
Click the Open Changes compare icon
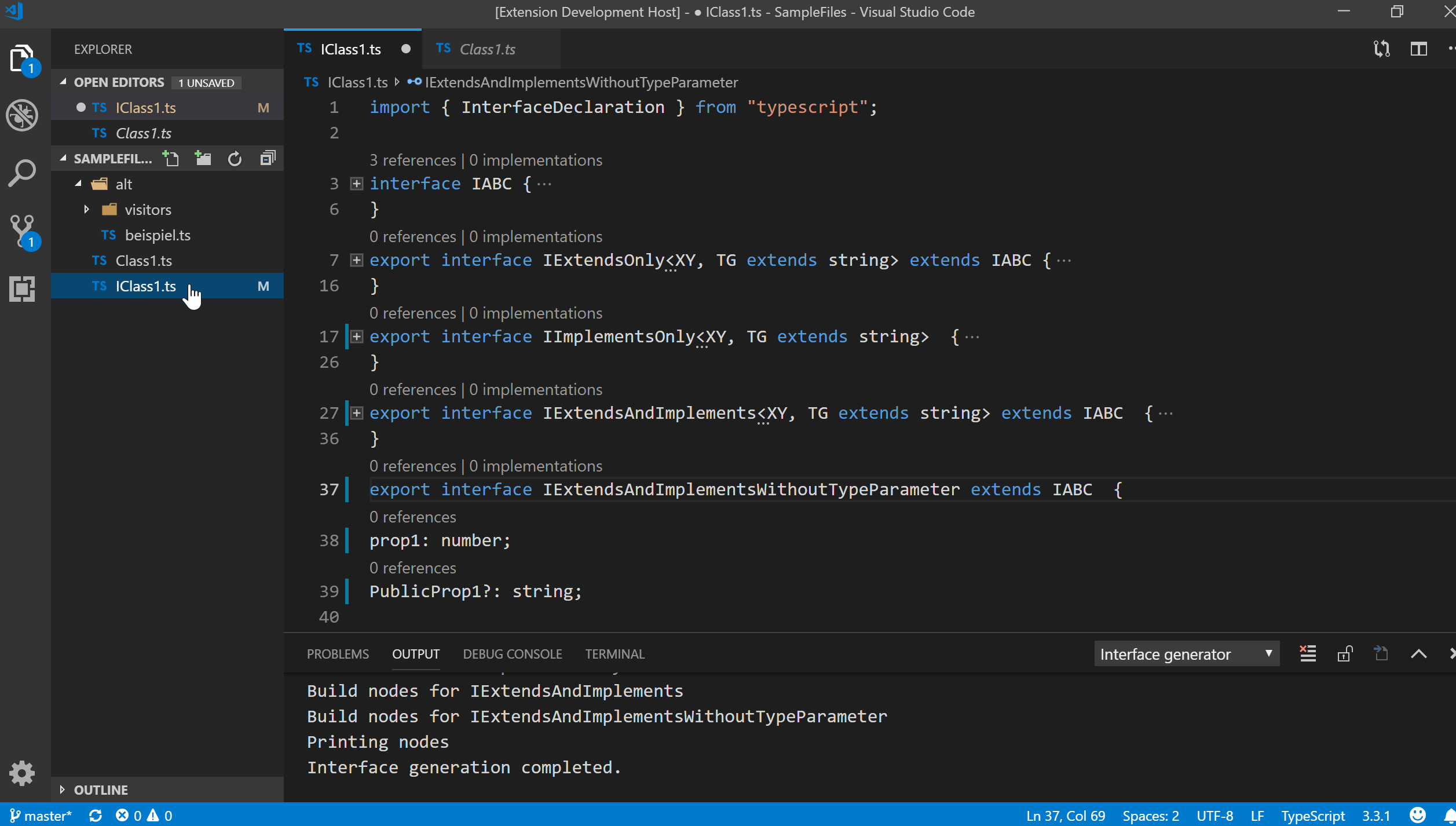[x=1381, y=49]
